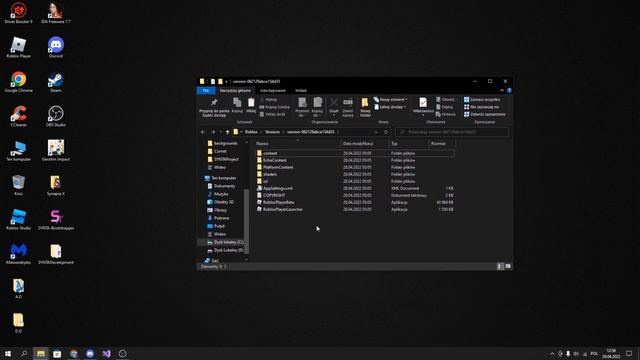This screenshot has height=360, width=640.
Task: Open the Nowy element dropdown
Action: pyautogui.click(x=391, y=100)
